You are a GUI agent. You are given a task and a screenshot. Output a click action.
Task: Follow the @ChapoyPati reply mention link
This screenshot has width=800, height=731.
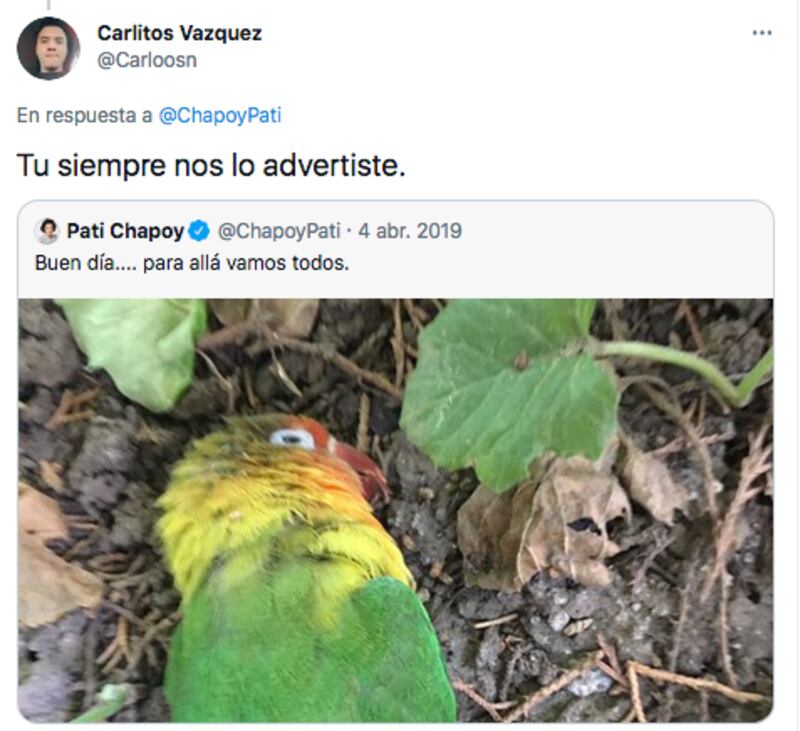(x=220, y=115)
